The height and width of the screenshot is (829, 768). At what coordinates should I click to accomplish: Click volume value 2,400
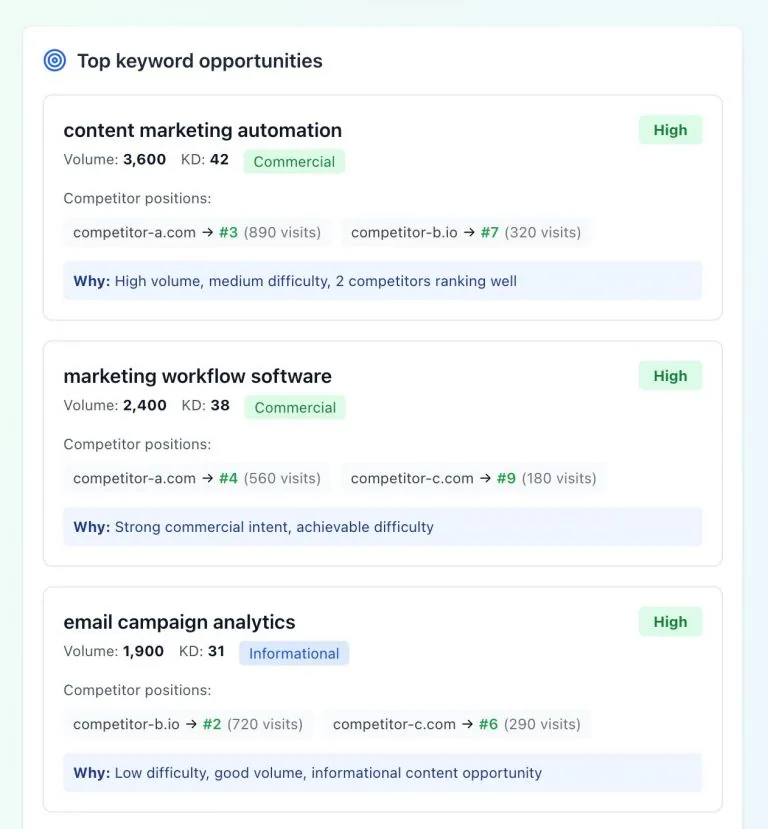click(x=145, y=405)
